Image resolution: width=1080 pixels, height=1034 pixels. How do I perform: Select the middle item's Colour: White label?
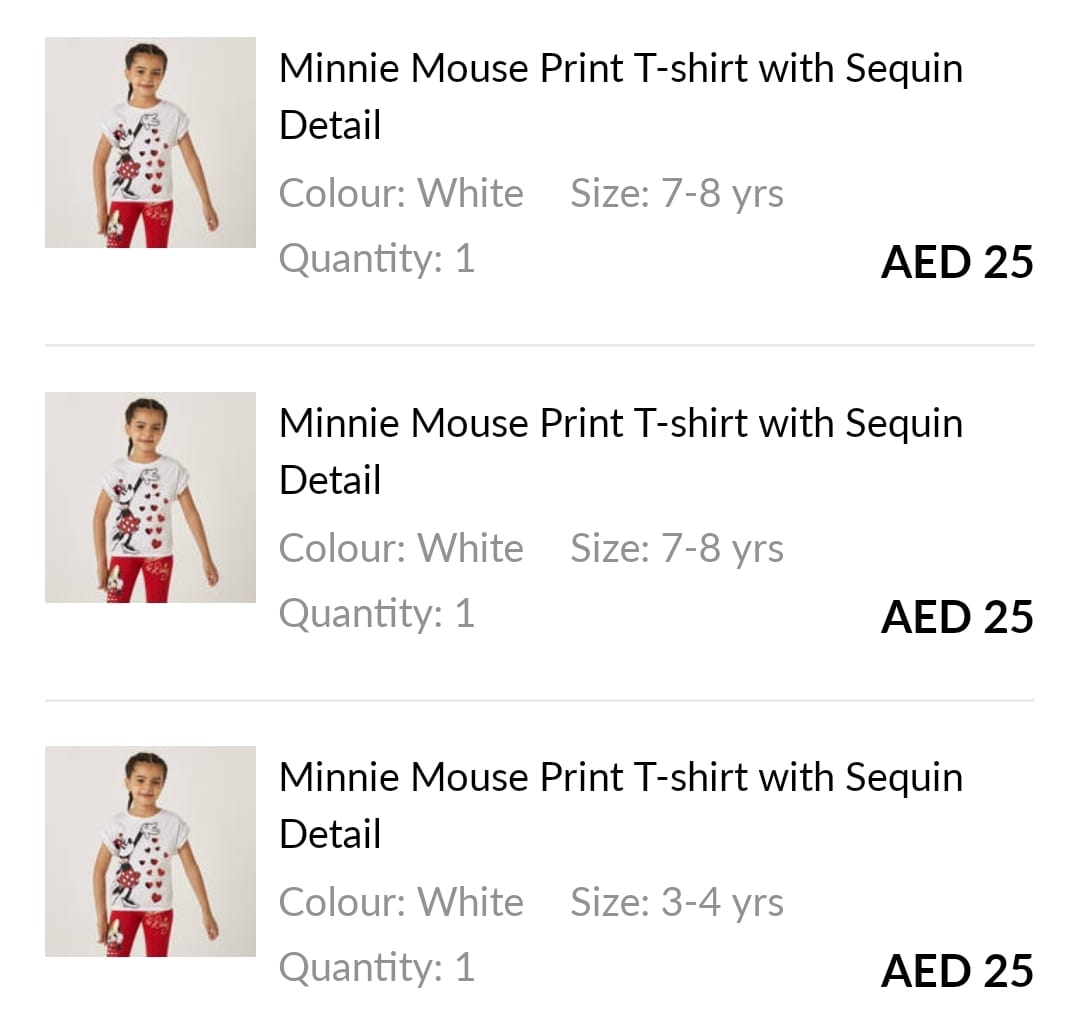click(x=401, y=548)
